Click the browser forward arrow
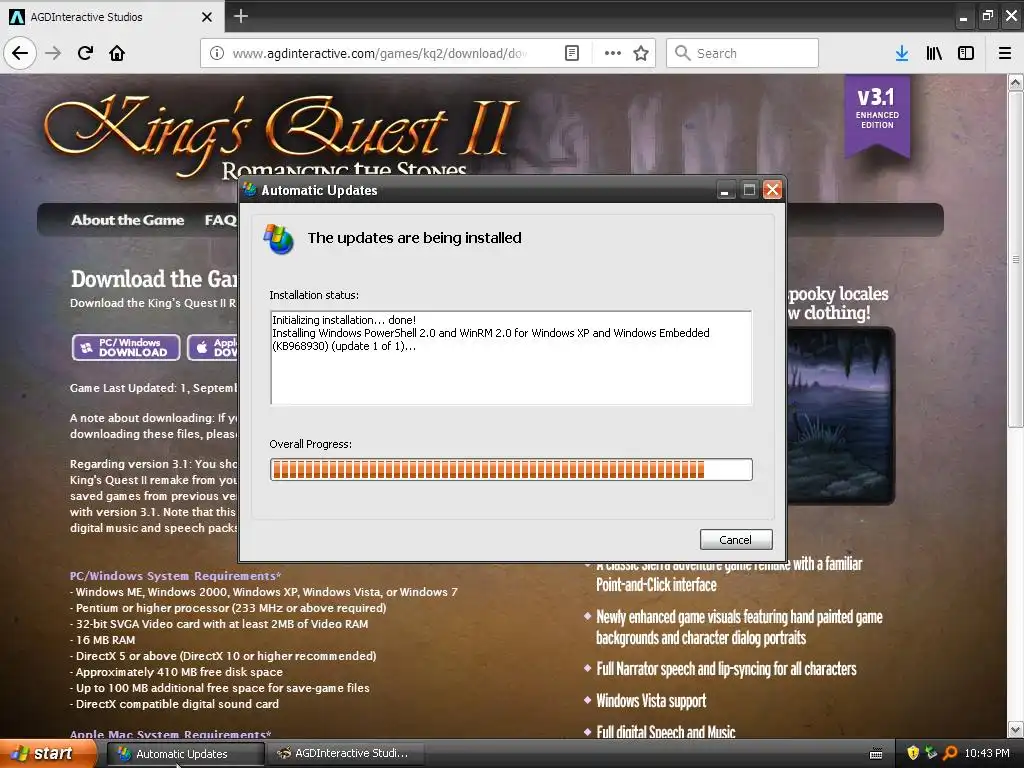This screenshot has width=1024, height=768. (53, 53)
